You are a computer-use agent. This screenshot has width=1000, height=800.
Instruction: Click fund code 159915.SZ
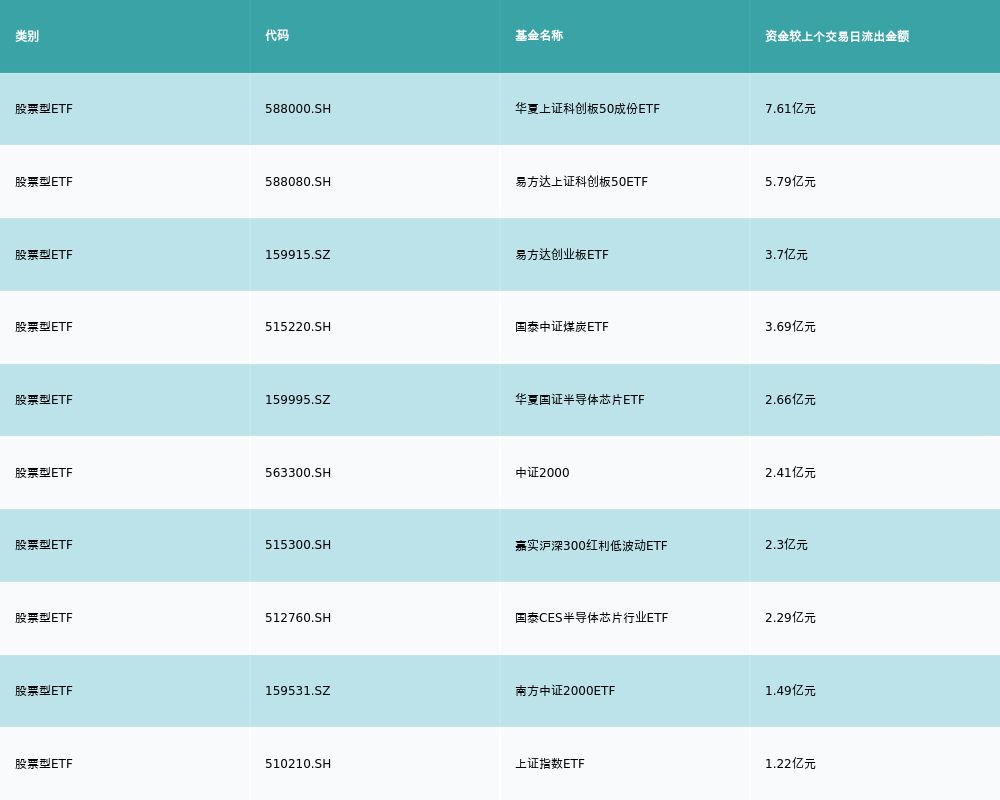click(298, 255)
